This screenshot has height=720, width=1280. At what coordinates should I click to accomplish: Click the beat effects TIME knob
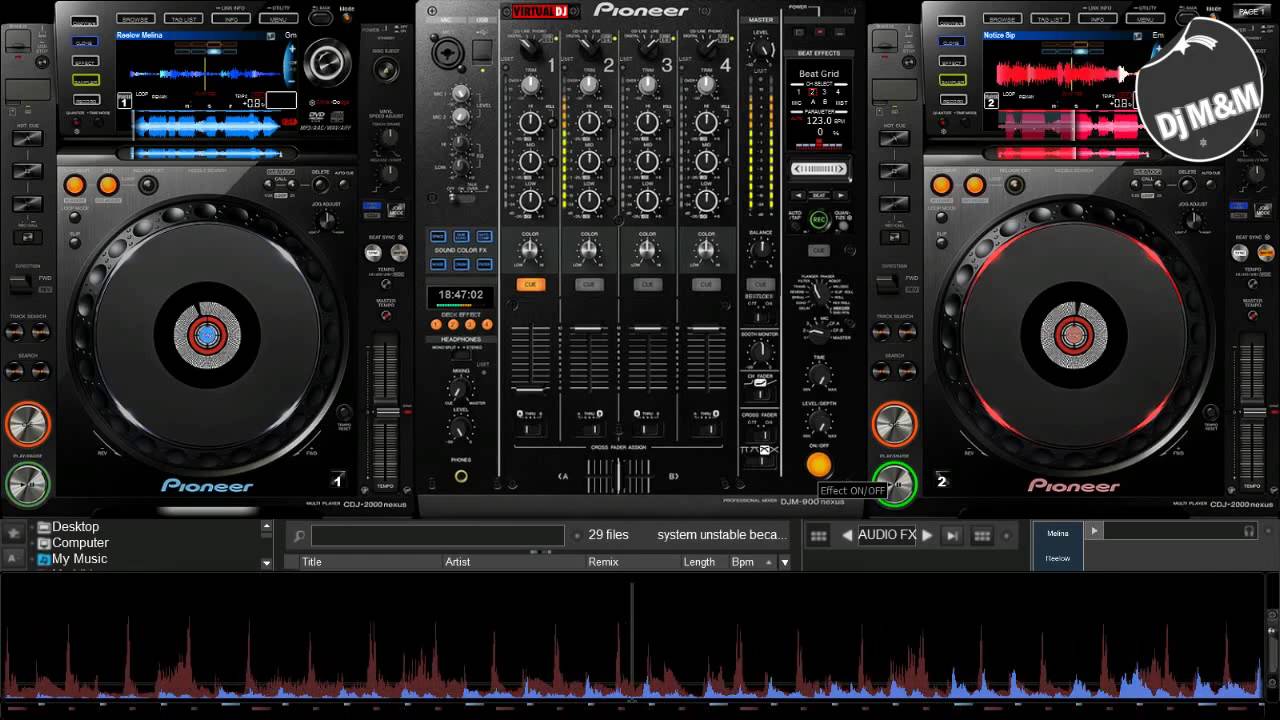pyautogui.click(x=819, y=375)
